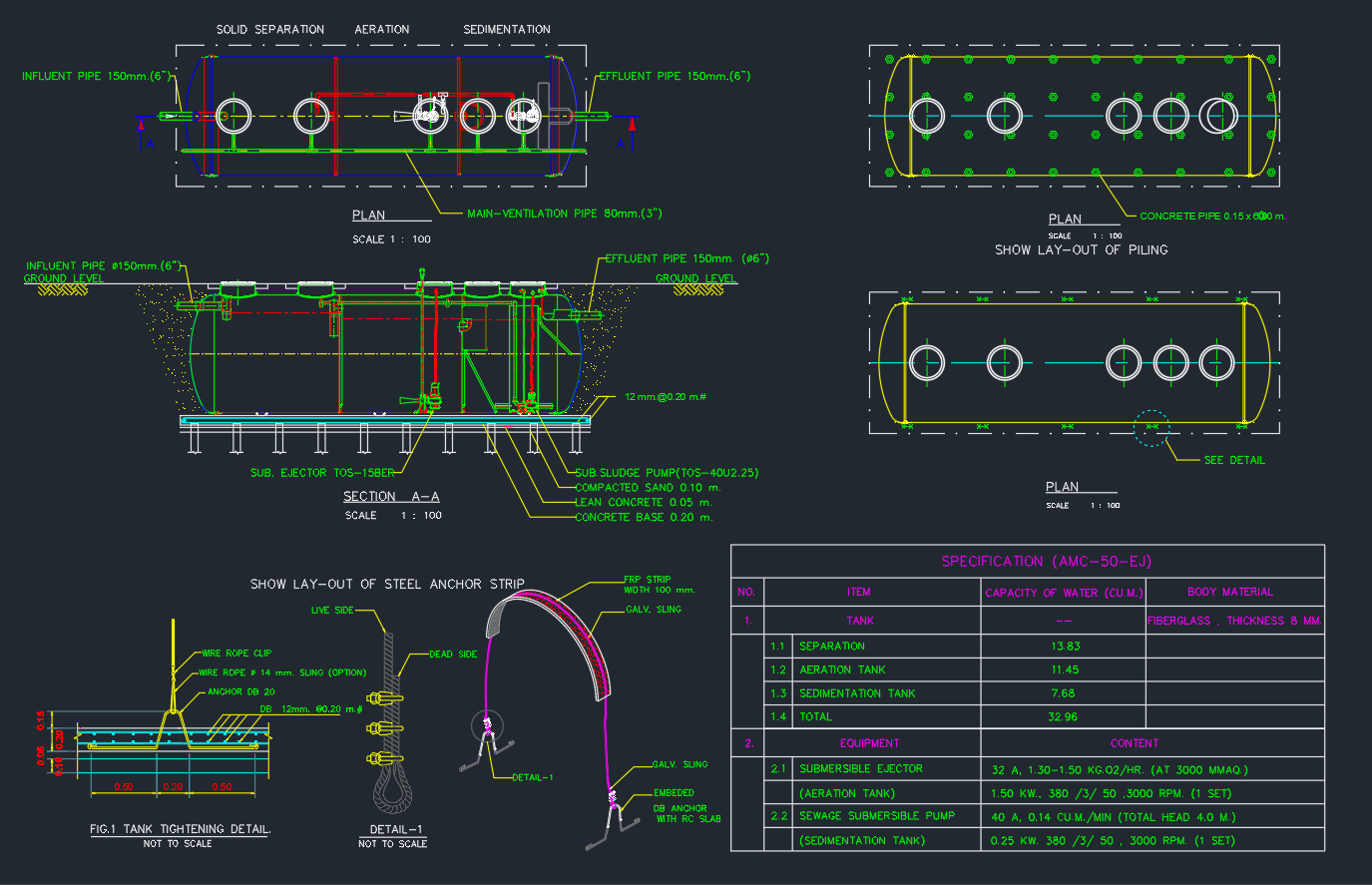Viewport: 1372px width, 885px height.
Task: Click the SECTION A-A title
Action: (x=391, y=496)
